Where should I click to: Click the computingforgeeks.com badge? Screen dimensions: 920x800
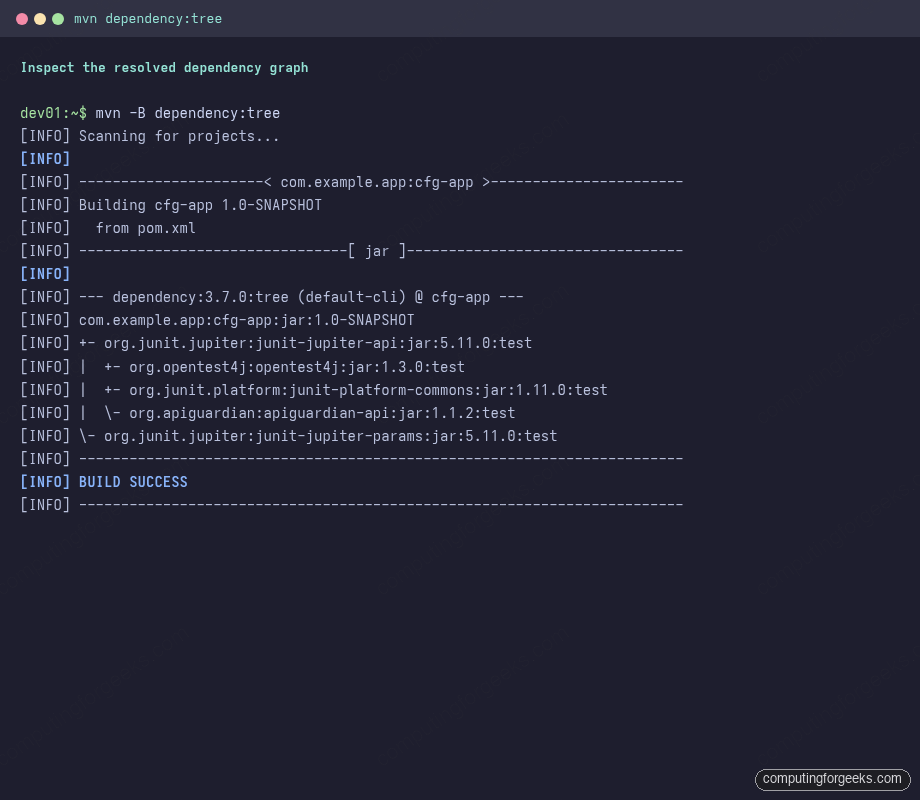pyautogui.click(x=832, y=779)
